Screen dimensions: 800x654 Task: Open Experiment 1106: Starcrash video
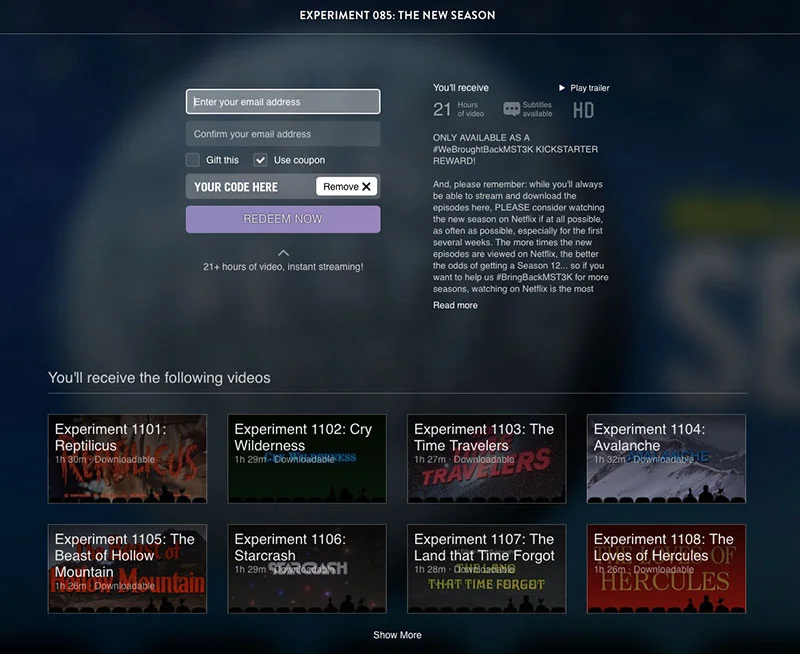coord(307,569)
